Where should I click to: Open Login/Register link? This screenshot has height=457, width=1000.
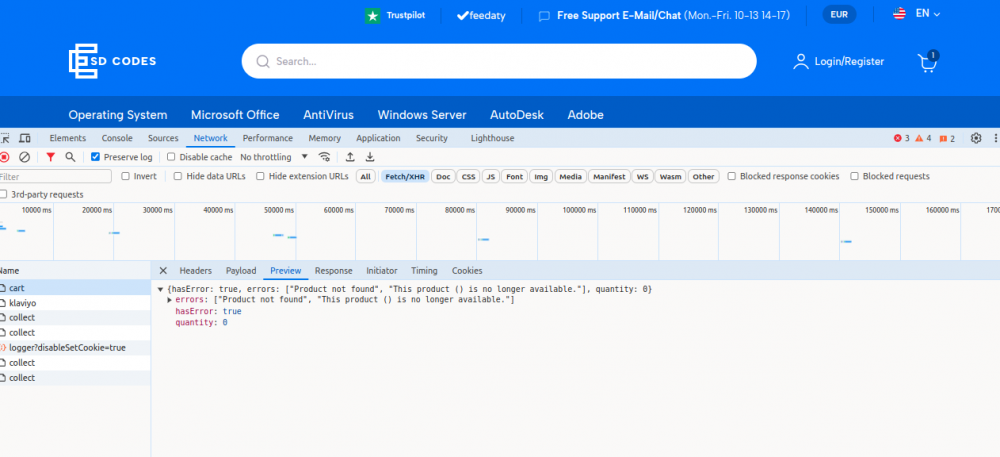[x=849, y=61]
